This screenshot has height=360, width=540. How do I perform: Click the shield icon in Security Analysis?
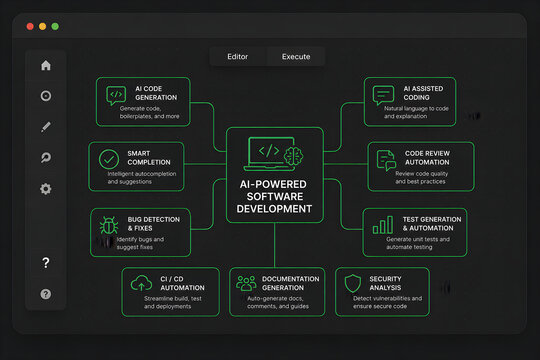[x=353, y=283]
